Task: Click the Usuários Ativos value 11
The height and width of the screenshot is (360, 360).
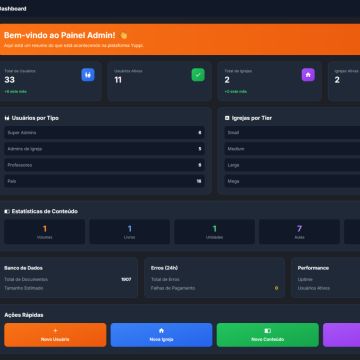Action: tap(118, 80)
